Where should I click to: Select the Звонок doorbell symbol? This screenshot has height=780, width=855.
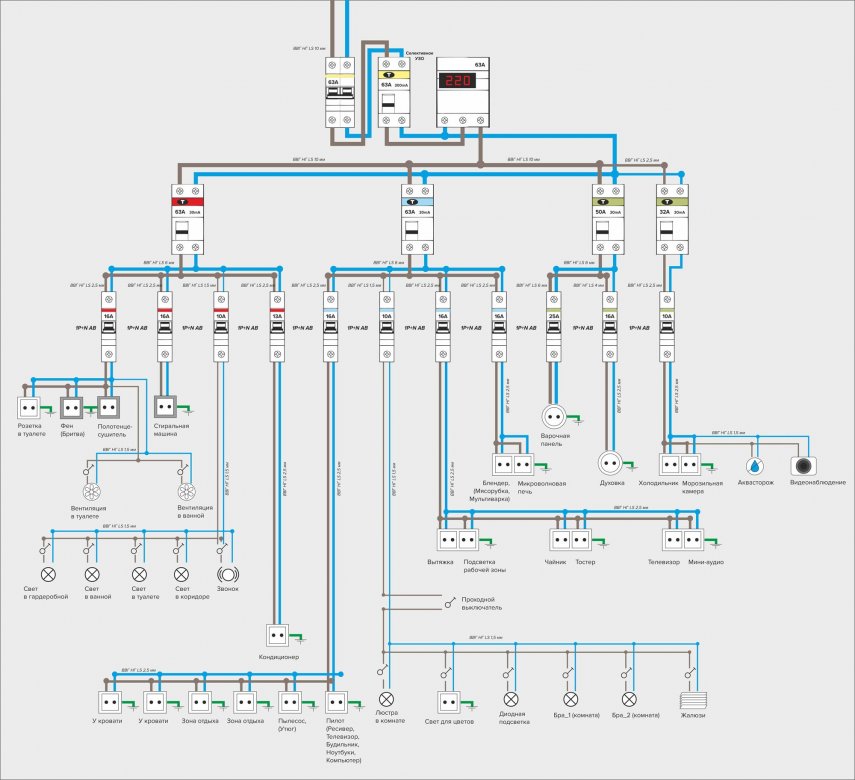(228, 575)
